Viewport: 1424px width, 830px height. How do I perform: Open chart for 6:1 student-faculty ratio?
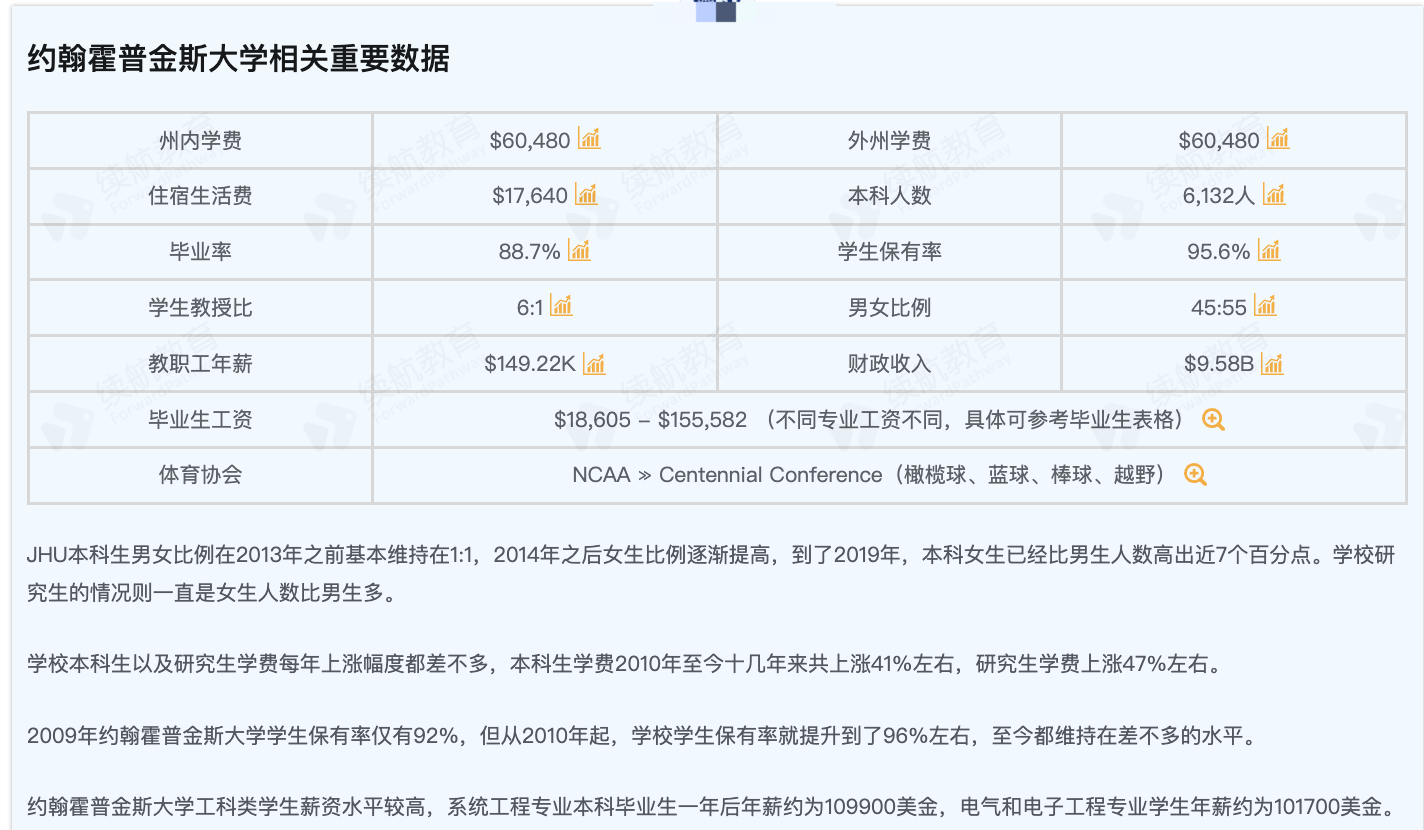561,306
